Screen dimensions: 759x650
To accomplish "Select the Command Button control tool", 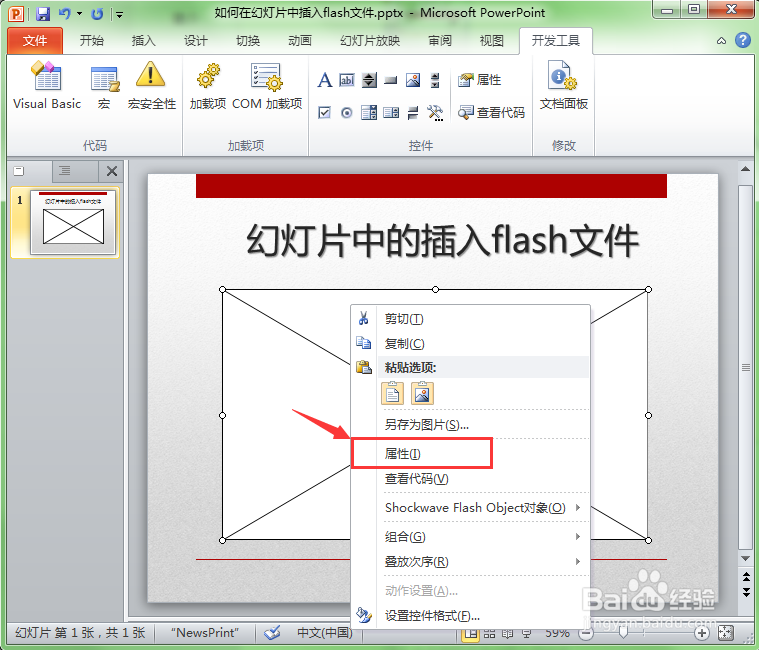I will point(391,80).
